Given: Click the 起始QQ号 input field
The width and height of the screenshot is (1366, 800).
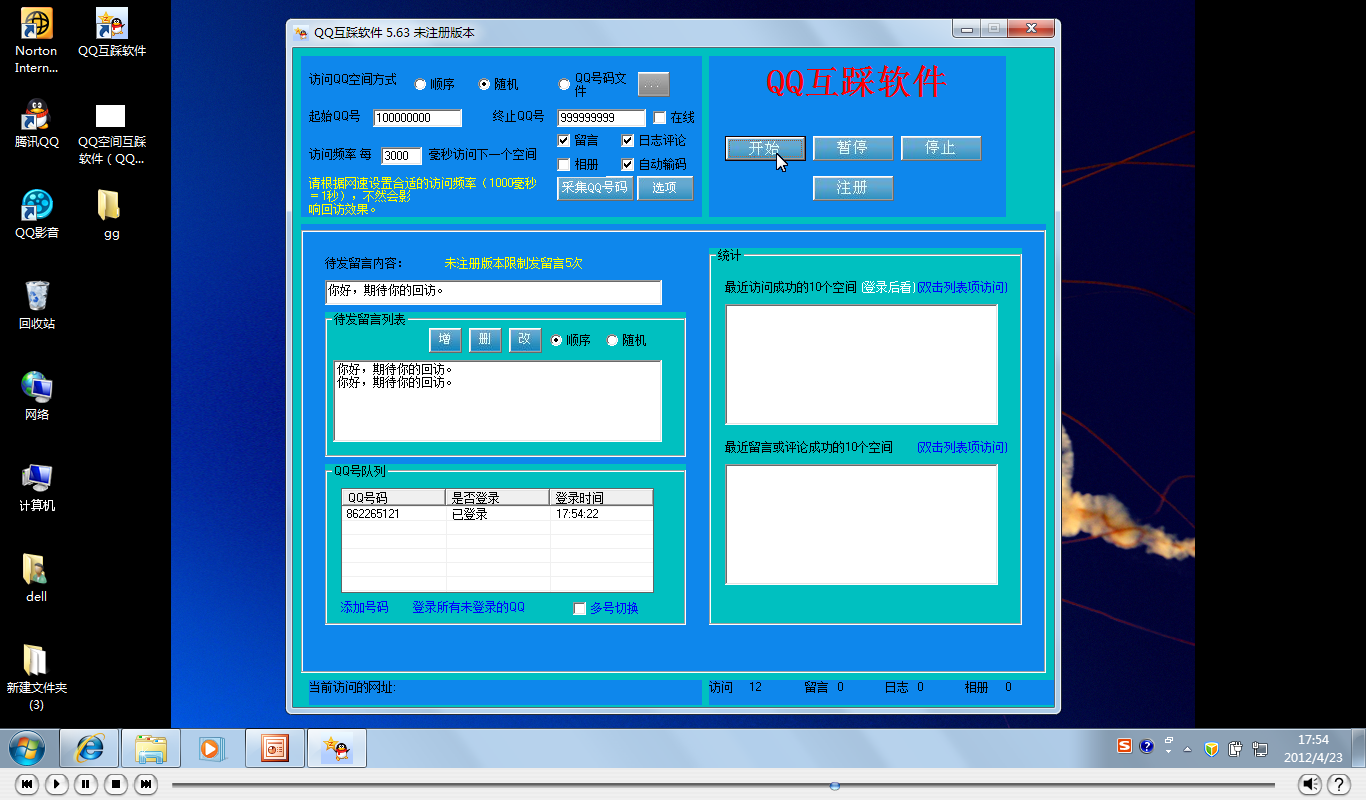Looking at the screenshot, I should [418, 118].
